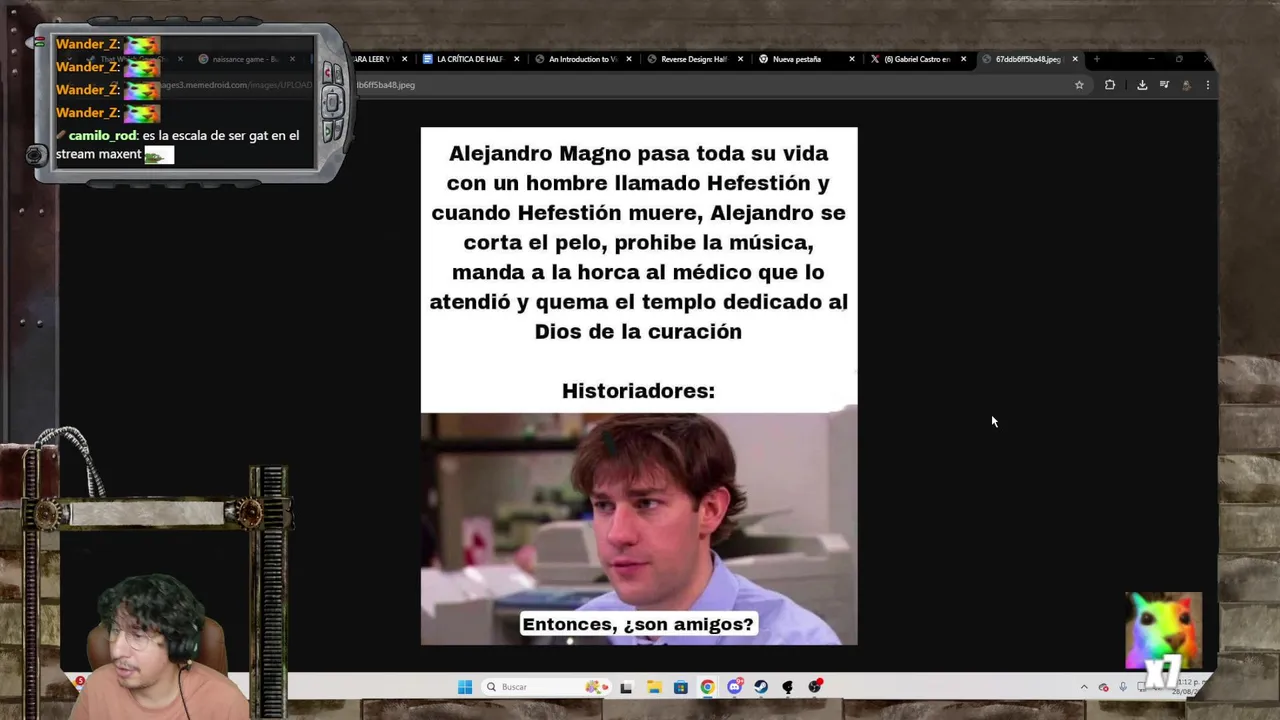Screen dimensions: 1280x720
Task: Open the black bird app icon on taskbar
Action: coord(788,687)
